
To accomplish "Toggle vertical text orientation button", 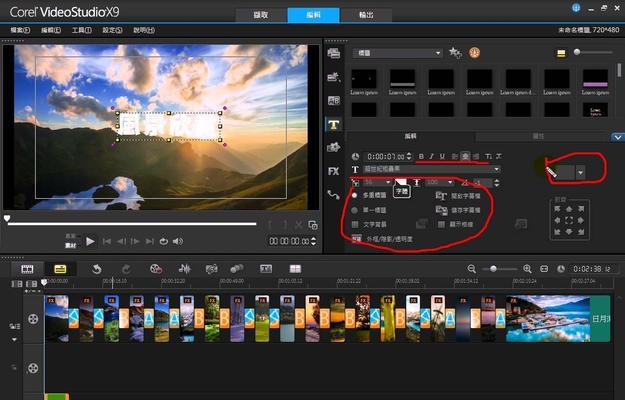I will (x=488, y=156).
